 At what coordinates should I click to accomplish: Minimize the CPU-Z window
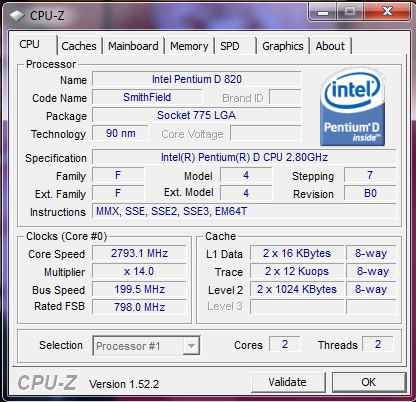click(x=323, y=12)
